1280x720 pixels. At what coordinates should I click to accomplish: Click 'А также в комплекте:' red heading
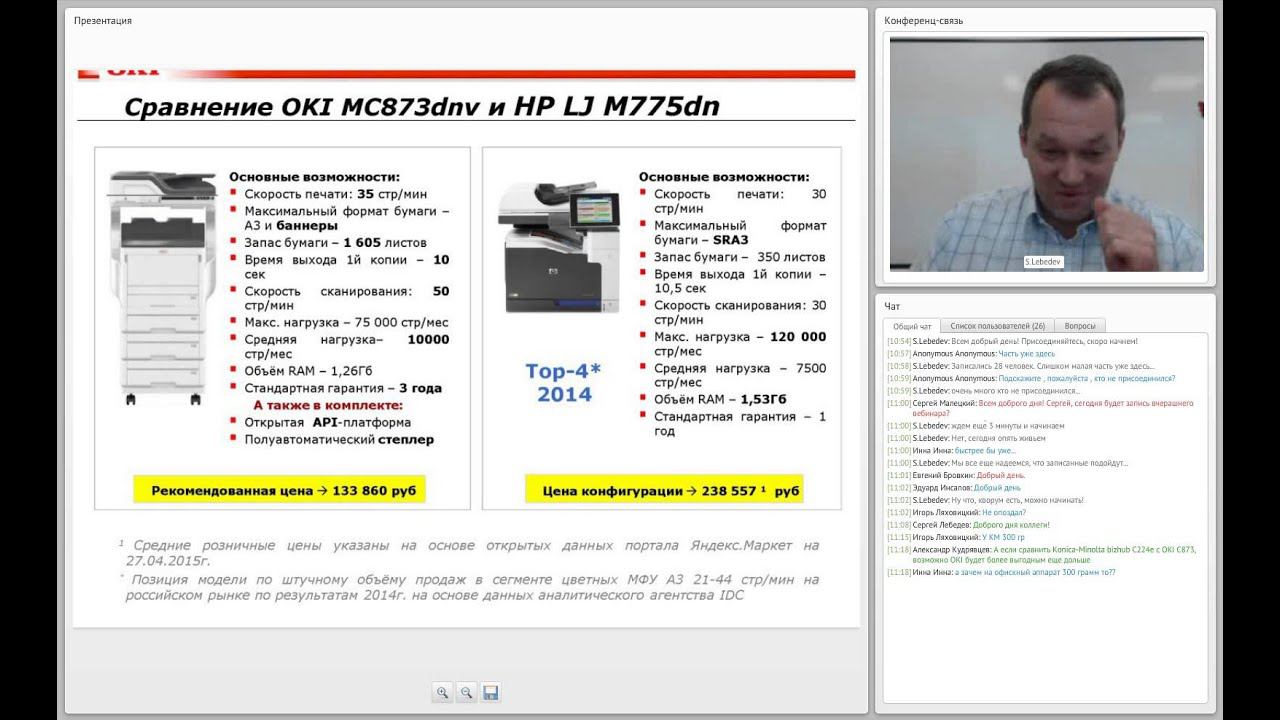point(328,405)
